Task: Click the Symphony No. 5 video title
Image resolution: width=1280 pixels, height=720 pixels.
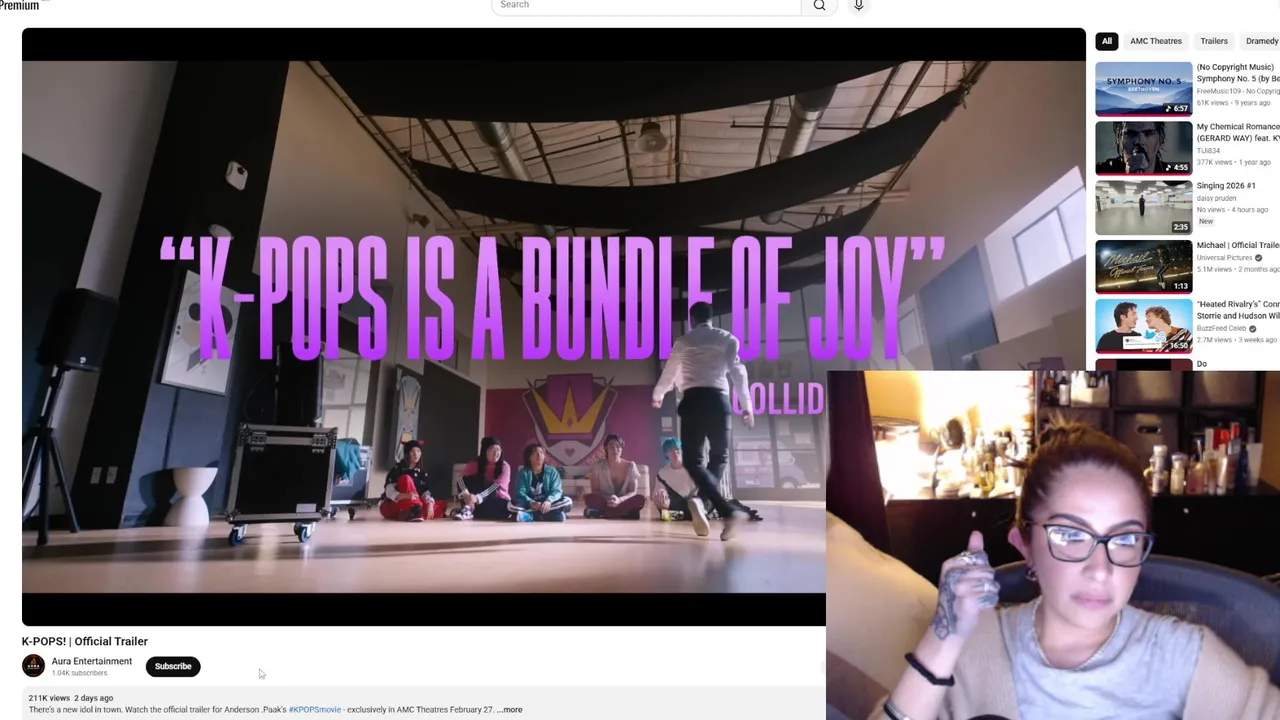Action: coord(1238,73)
